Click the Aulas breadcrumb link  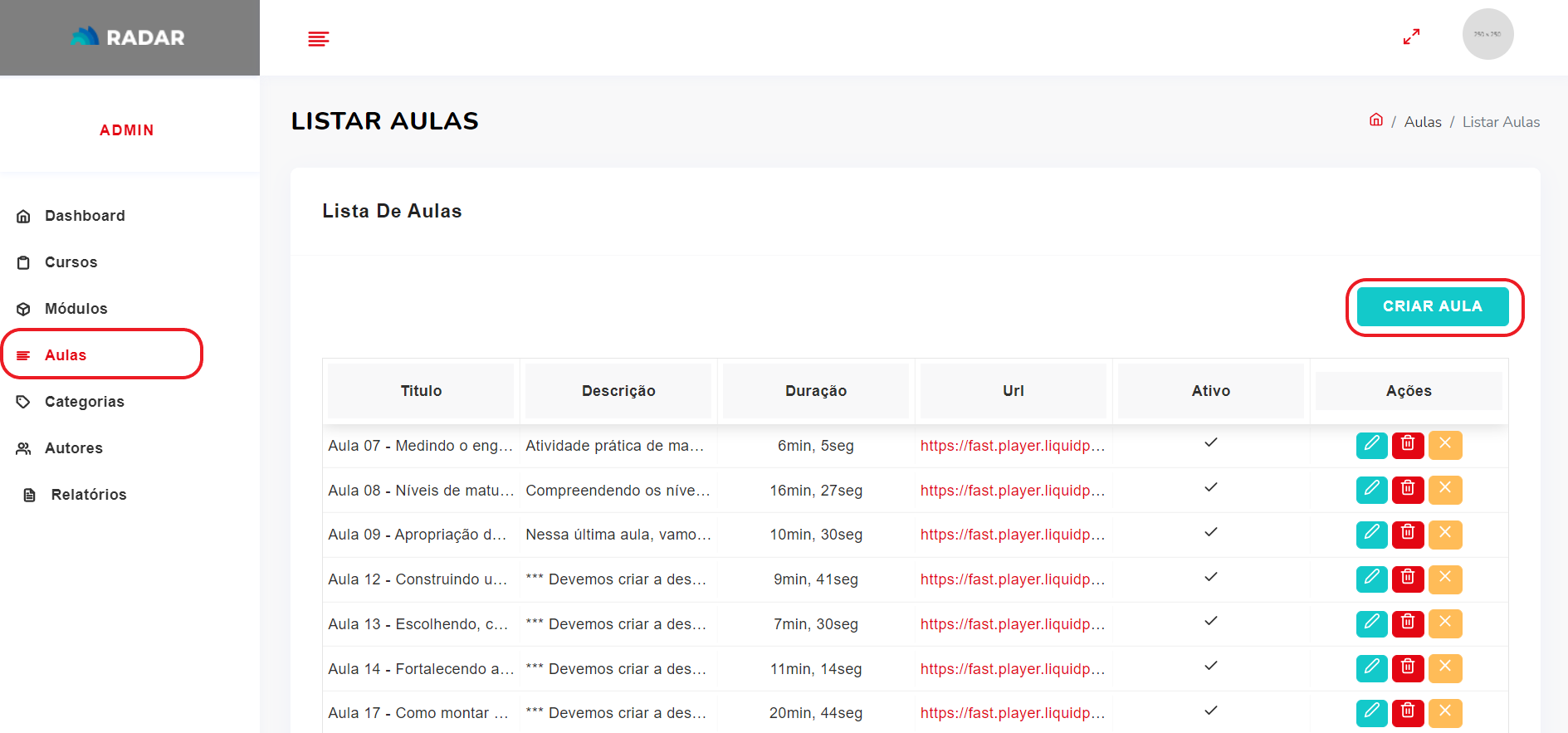(1422, 122)
